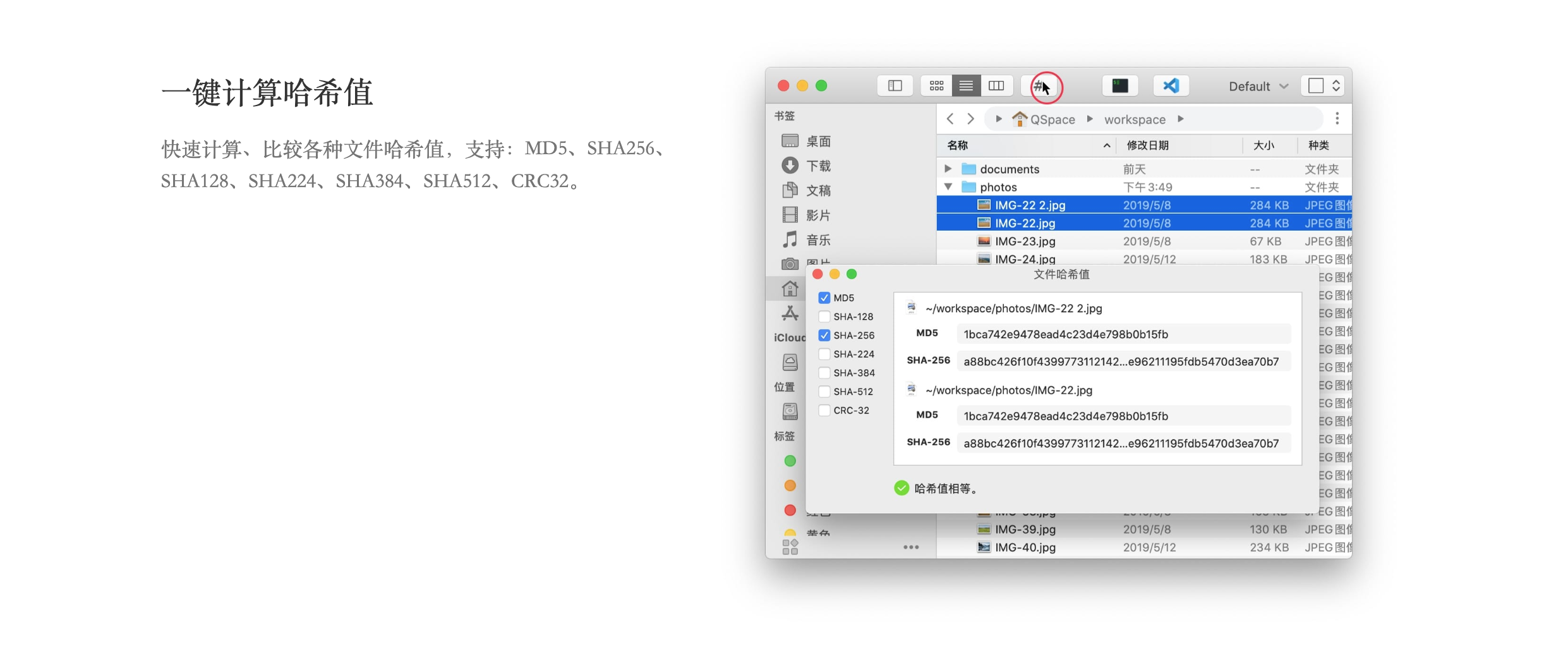
Task: Select the green tag color
Action: click(x=790, y=461)
